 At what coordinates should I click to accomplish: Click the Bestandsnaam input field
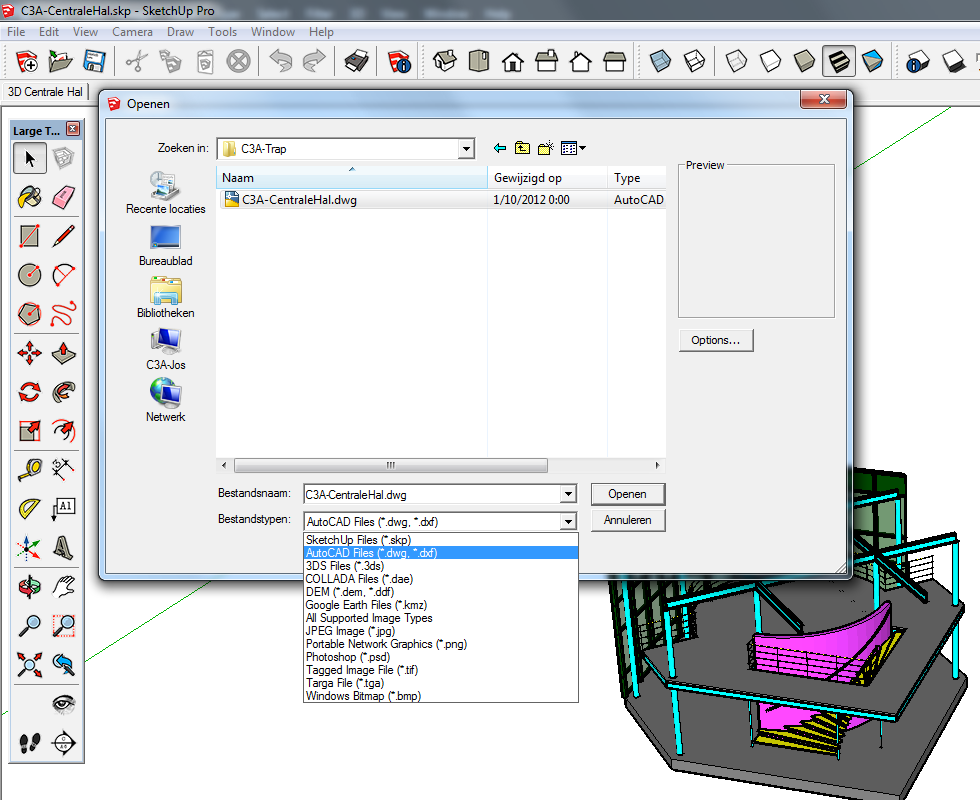(432, 494)
